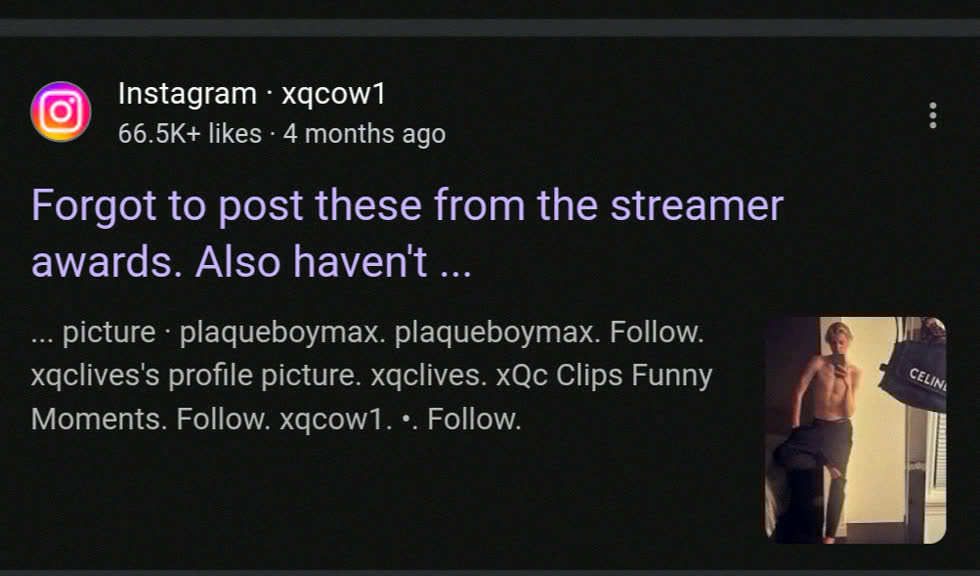
Task: Select the '66.5K+ likes' text
Action: click(189, 134)
